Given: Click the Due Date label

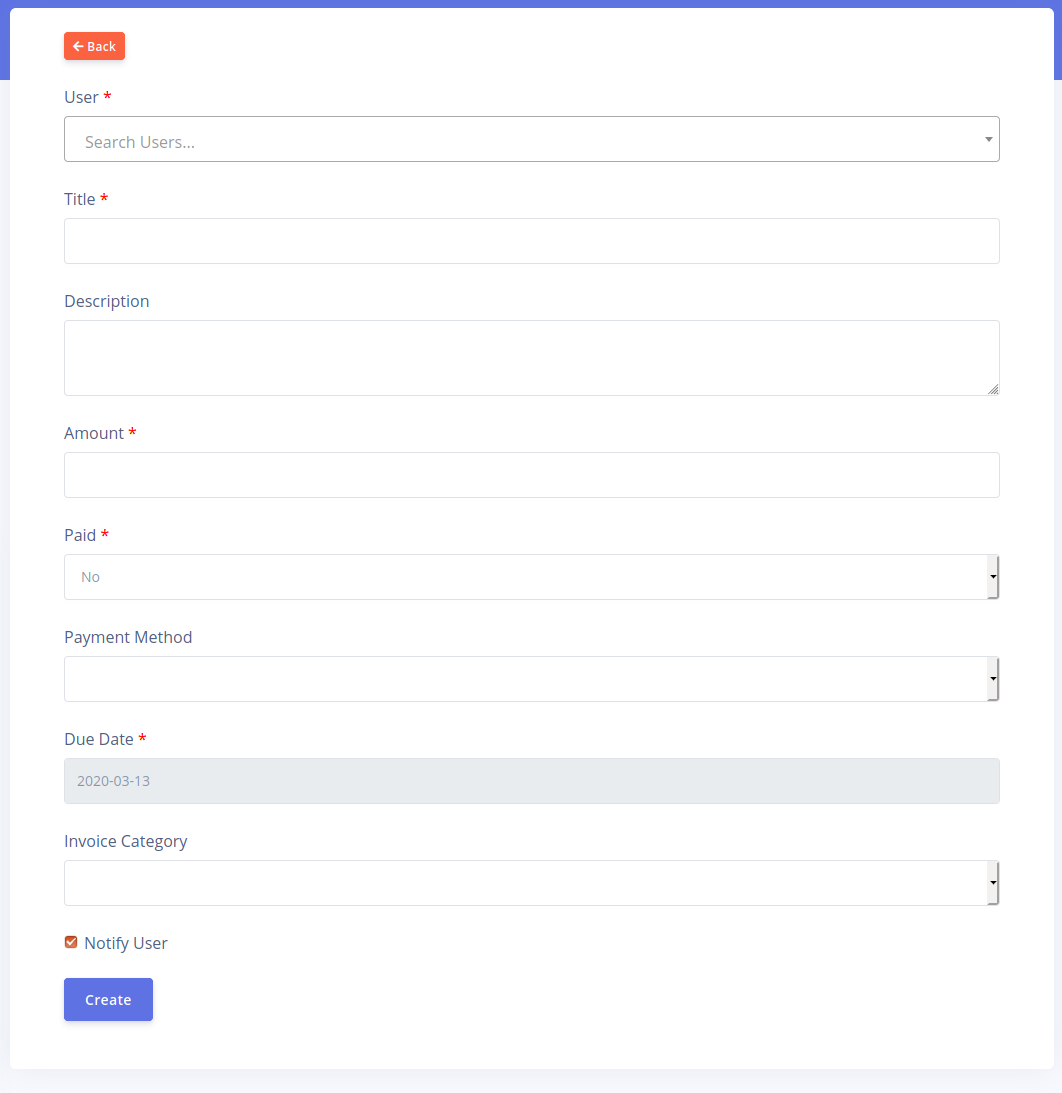Looking at the screenshot, I should (99, 739).
